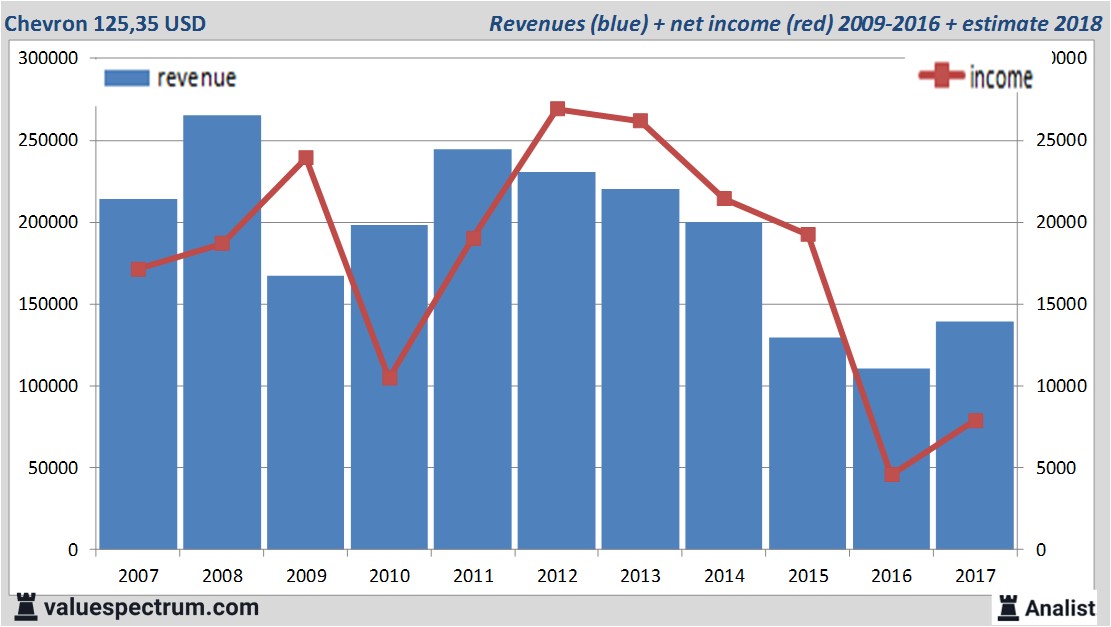The width and height of the screenshot is (1111, 627).
Task: Select the 2011 revenue bar
Action: click(x=473, y=349)
